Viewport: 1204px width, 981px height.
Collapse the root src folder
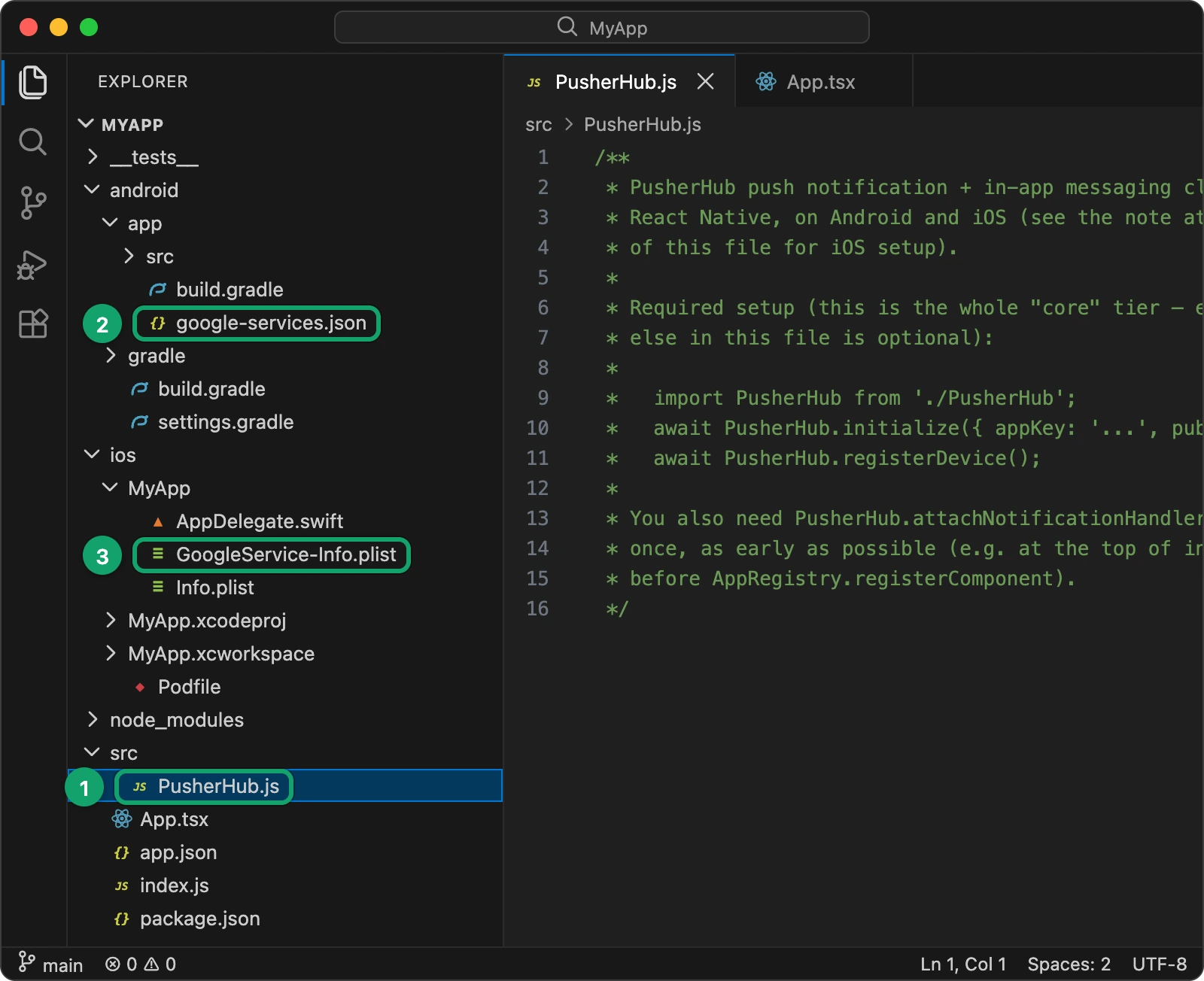point(92,752)
